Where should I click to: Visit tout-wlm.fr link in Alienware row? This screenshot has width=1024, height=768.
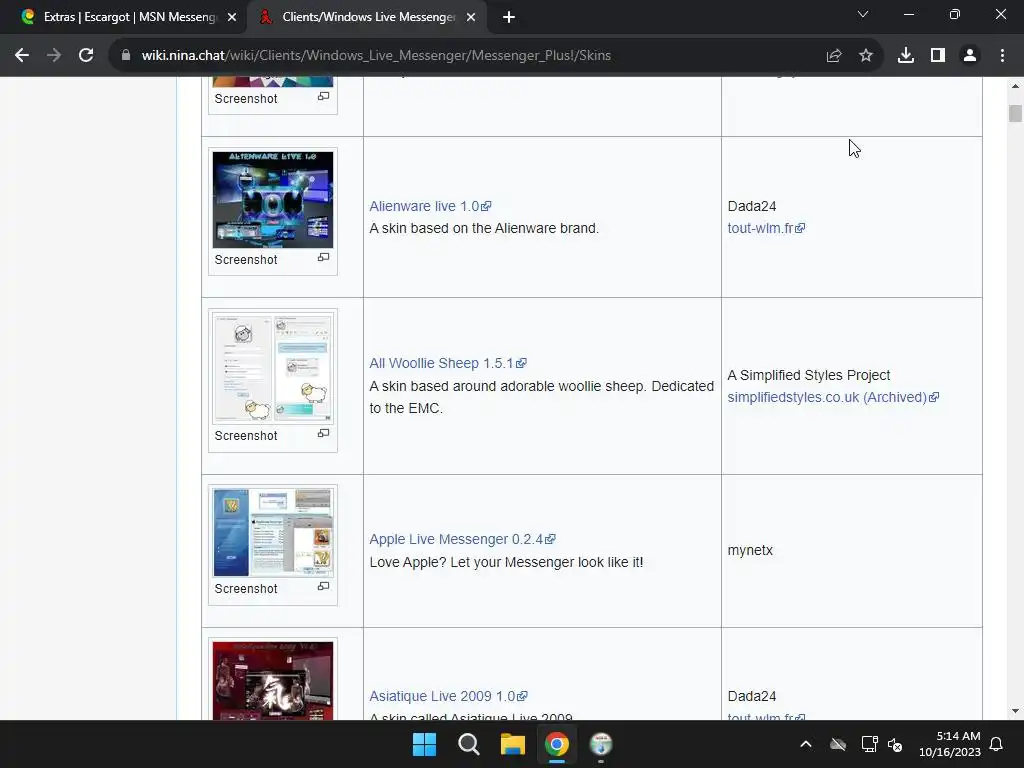[x=760, y=228]
